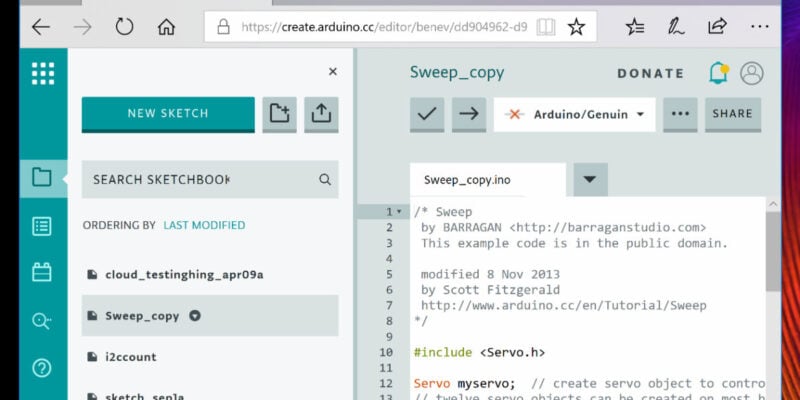This screenshot has width=800, height=400.
Task: Click the browser address bar URL
Action: [x=384, y=27]
